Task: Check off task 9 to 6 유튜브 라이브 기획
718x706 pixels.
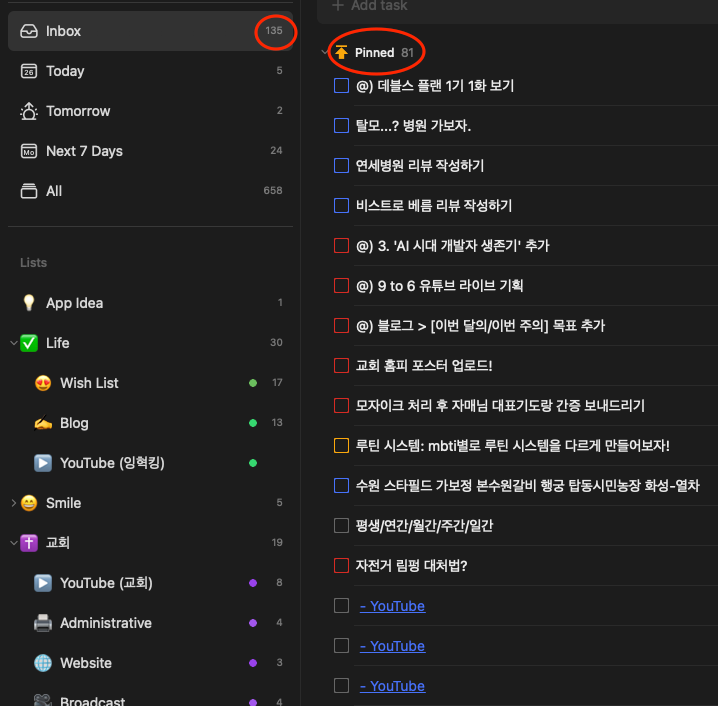Action: (341, 286)
